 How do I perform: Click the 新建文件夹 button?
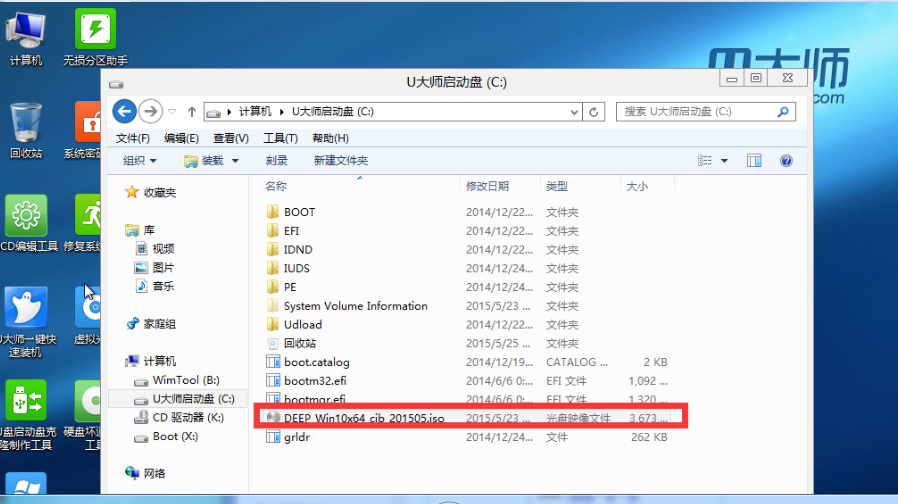[340, 161]
